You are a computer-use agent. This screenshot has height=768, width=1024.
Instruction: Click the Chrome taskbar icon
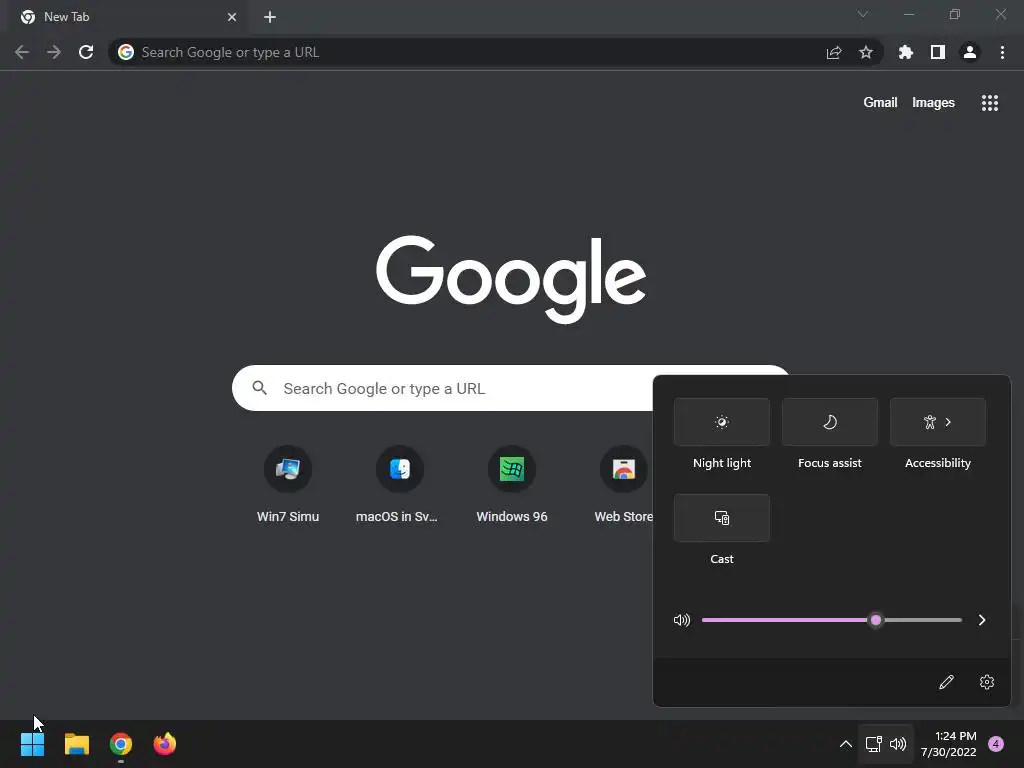pyautogui.click(x=121, y=744)
